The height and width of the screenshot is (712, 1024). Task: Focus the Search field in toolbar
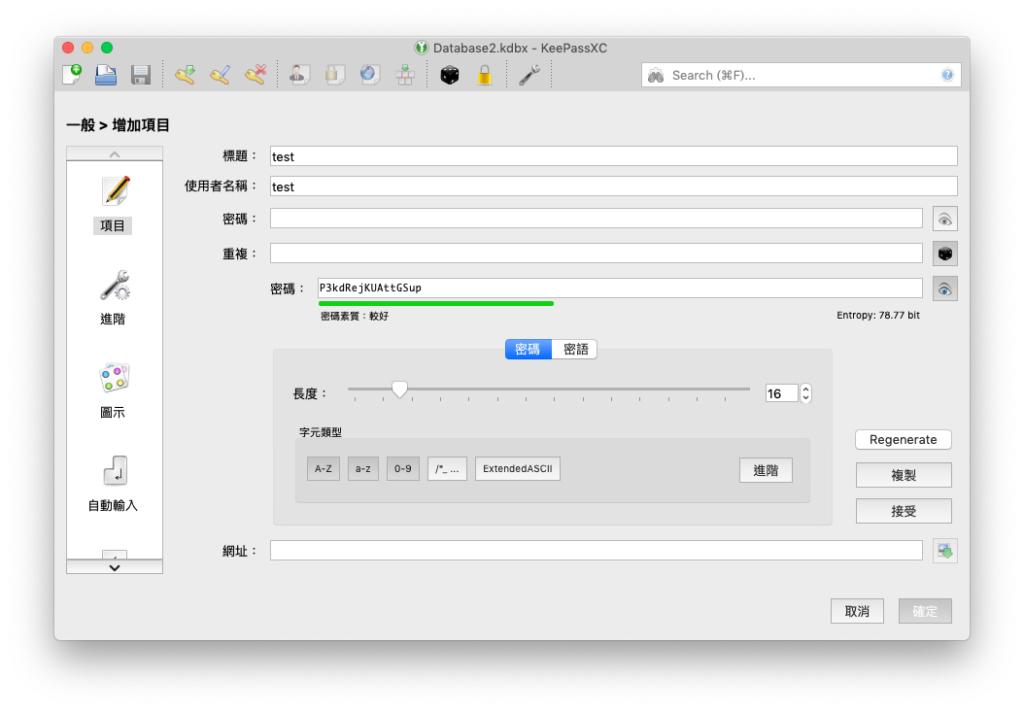[x=801, y=75]
